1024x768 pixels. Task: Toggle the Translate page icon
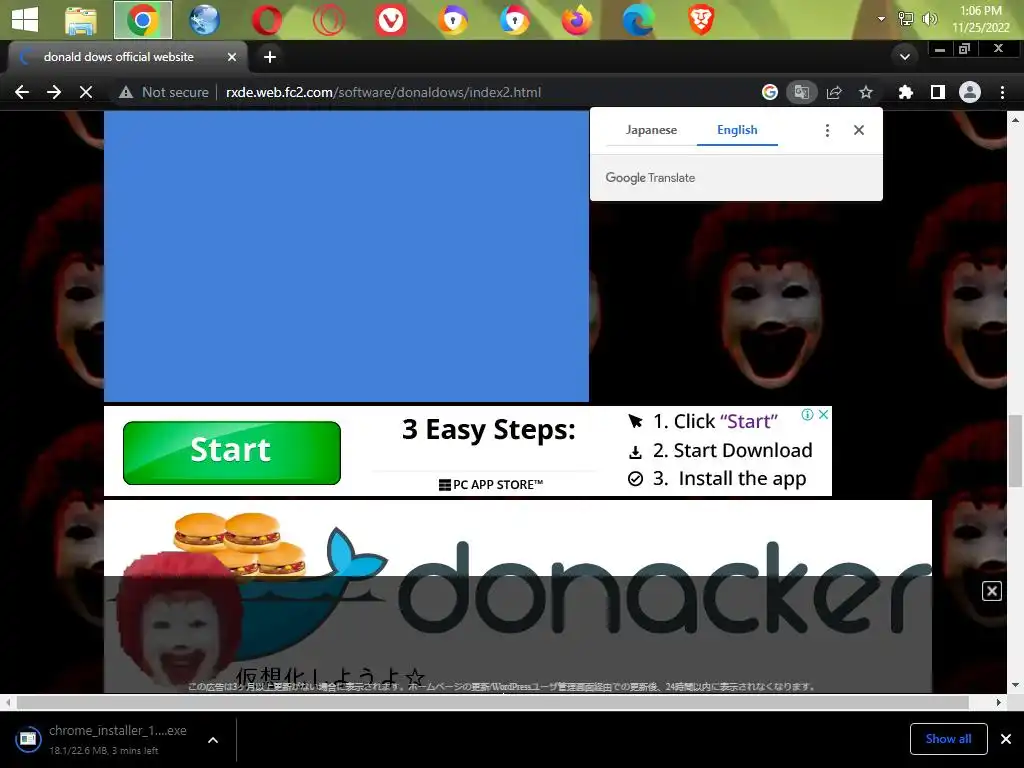point(801,92)
